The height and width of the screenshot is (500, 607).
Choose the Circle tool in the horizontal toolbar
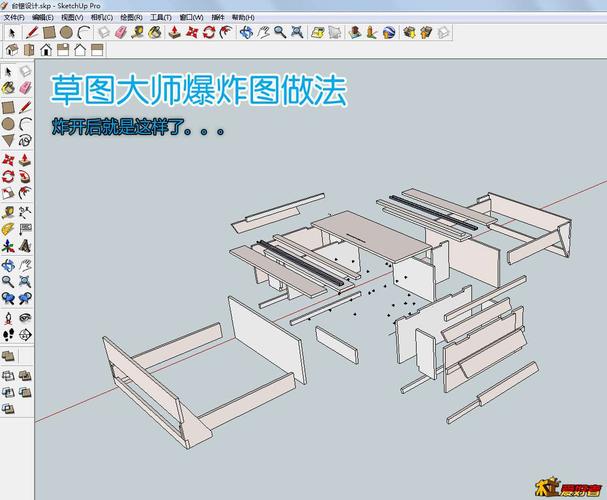point(66,33)
